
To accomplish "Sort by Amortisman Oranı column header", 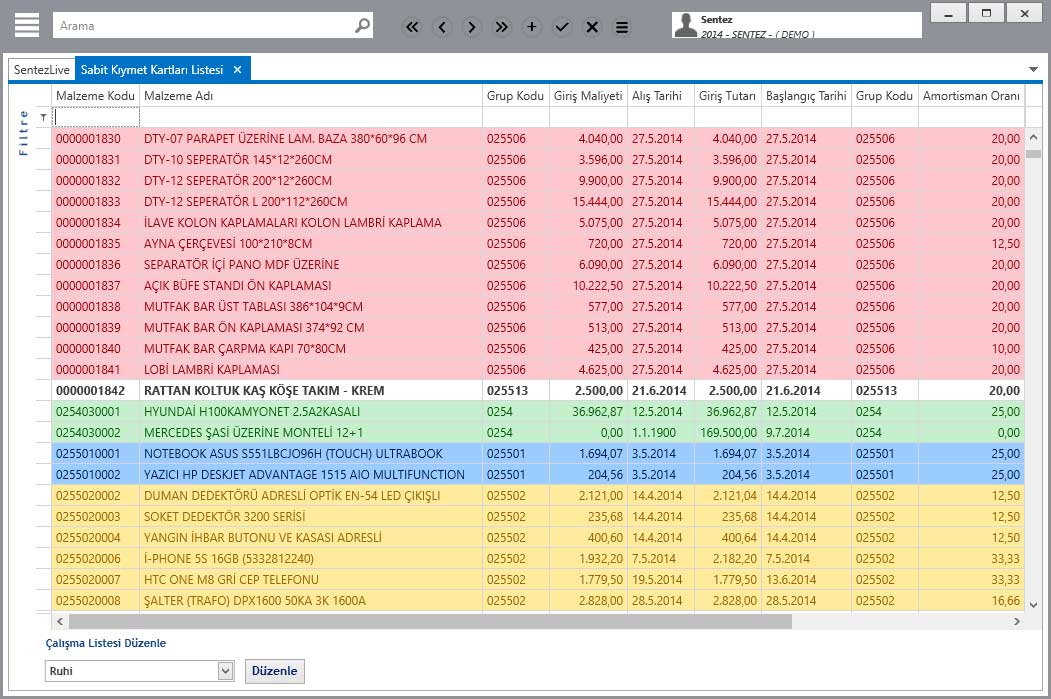I will point(971,96).
